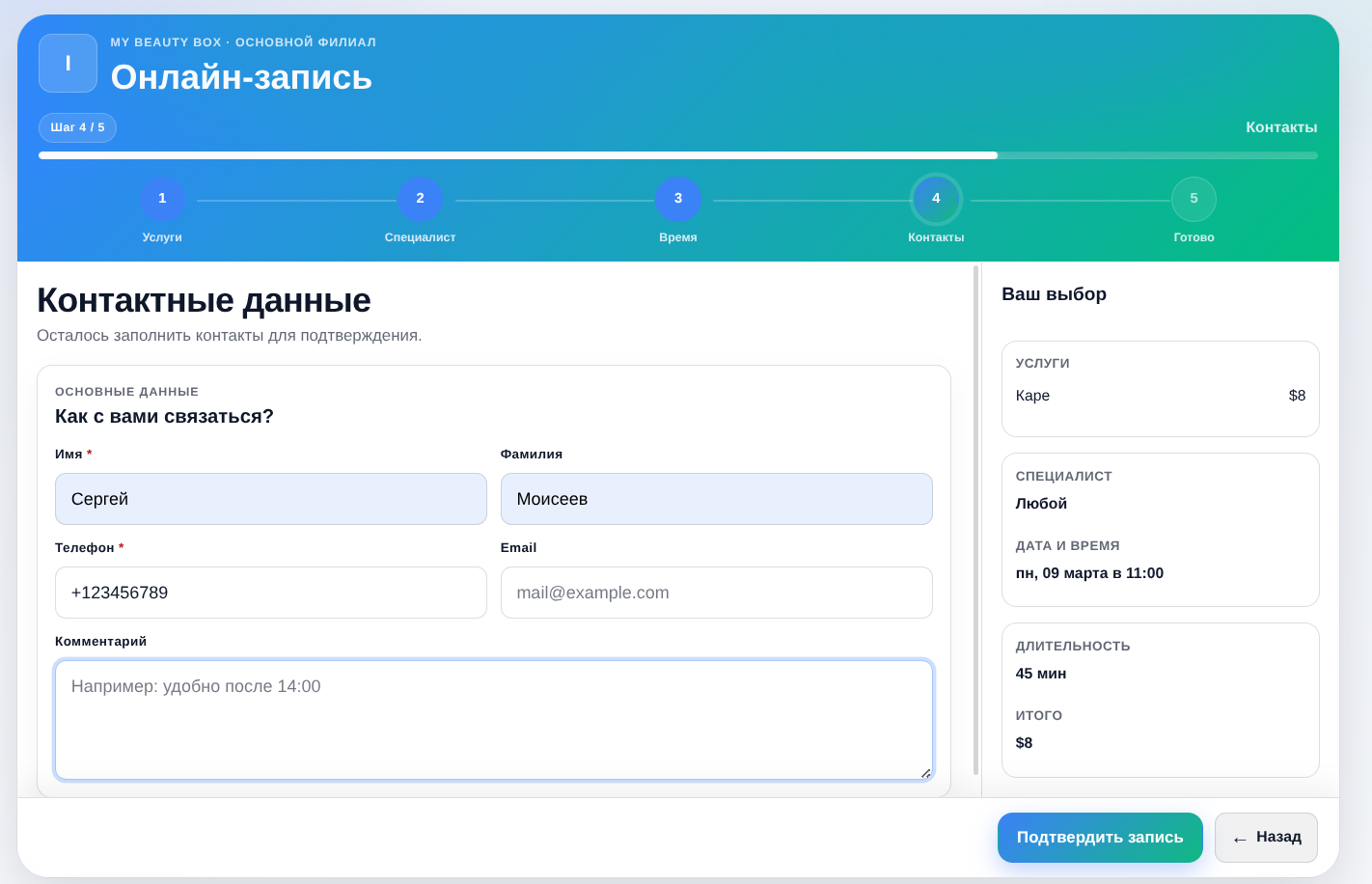Click the date пн, 09 марта в 11:00
The width and height of the screenshot is (1372, 884).
1089,573
